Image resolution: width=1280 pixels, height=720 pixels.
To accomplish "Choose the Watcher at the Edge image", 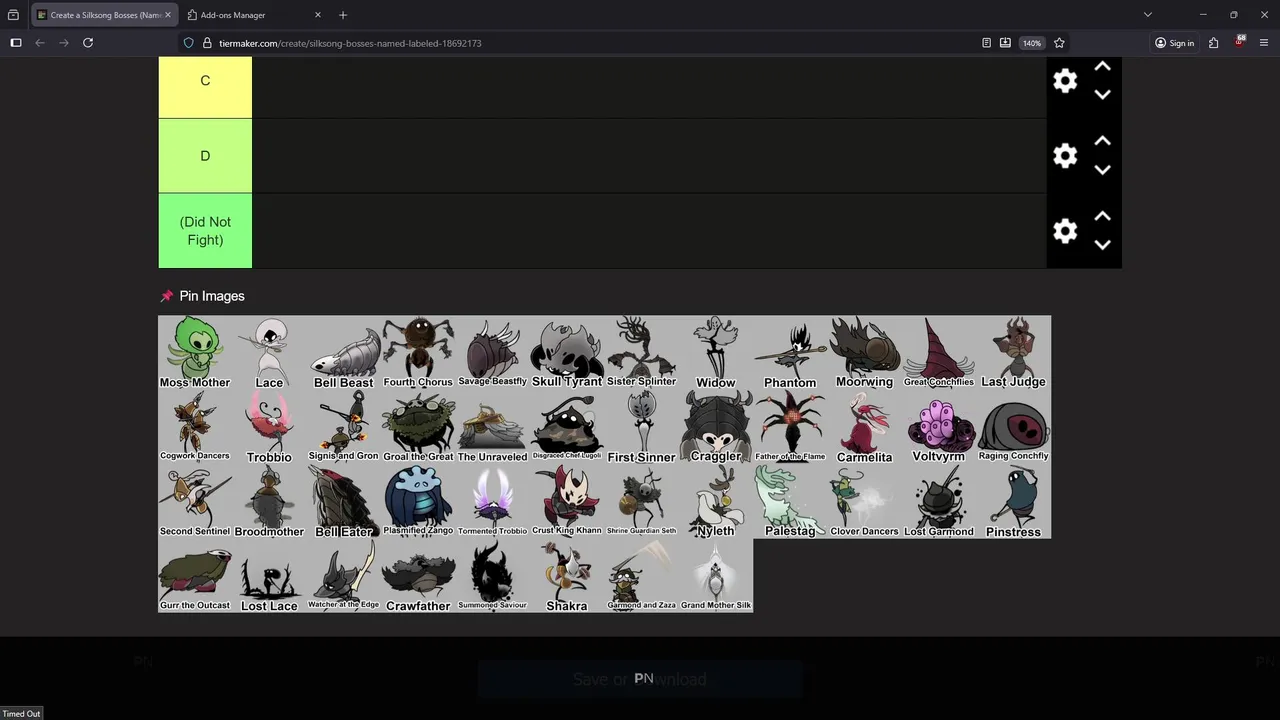I will pos(343,576).
